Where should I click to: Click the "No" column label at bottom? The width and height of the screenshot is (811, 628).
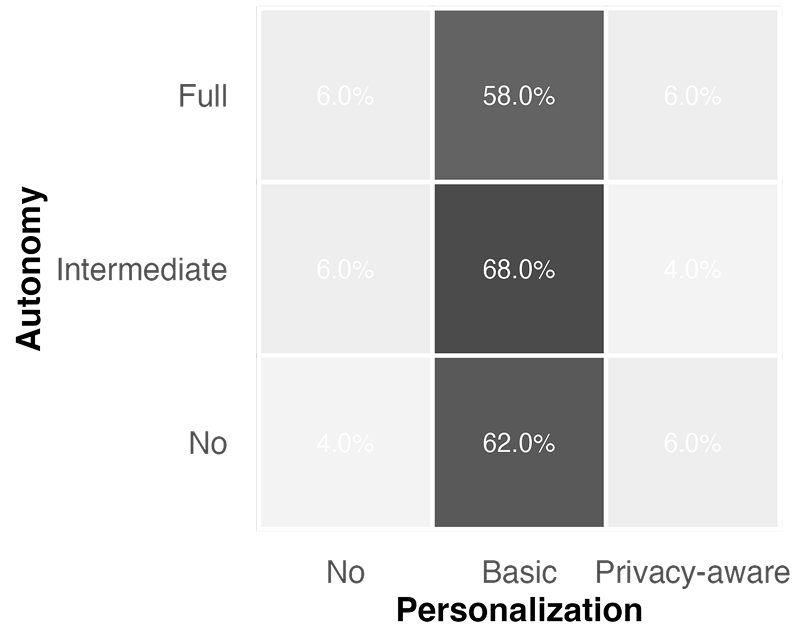pos(345,572)
